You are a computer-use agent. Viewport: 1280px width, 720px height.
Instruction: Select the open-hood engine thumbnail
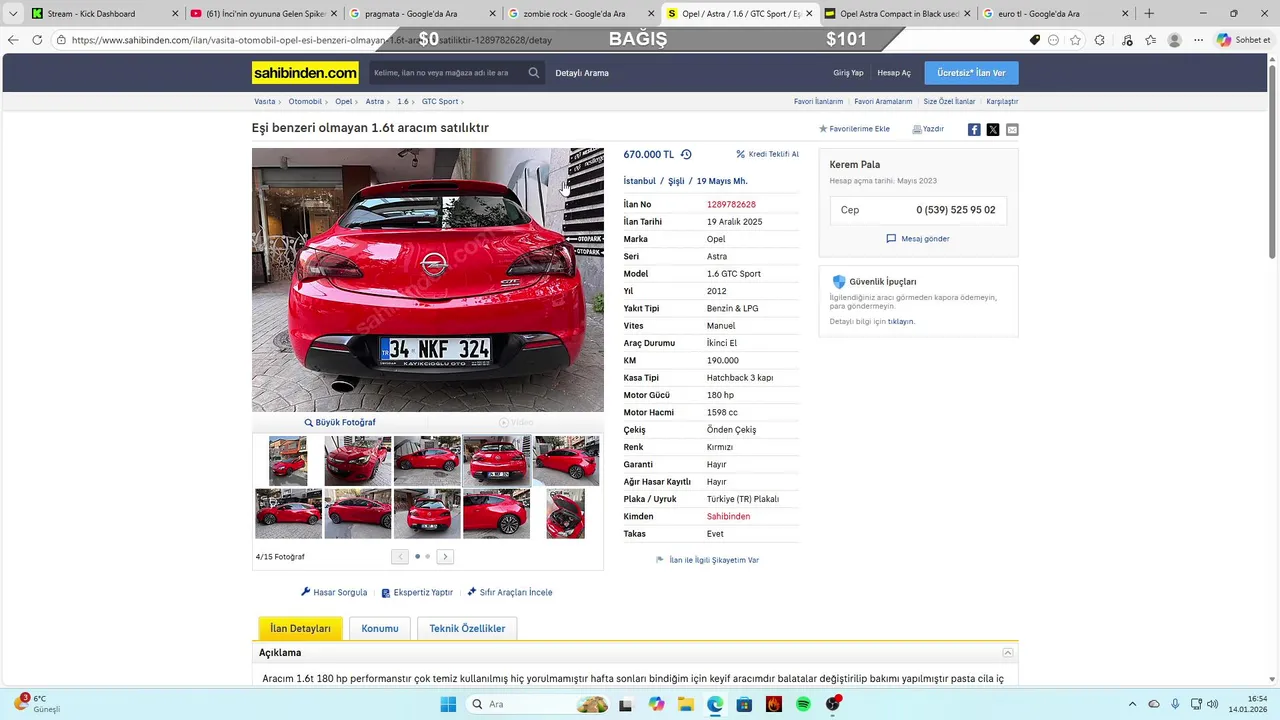(x=566, y=513)
